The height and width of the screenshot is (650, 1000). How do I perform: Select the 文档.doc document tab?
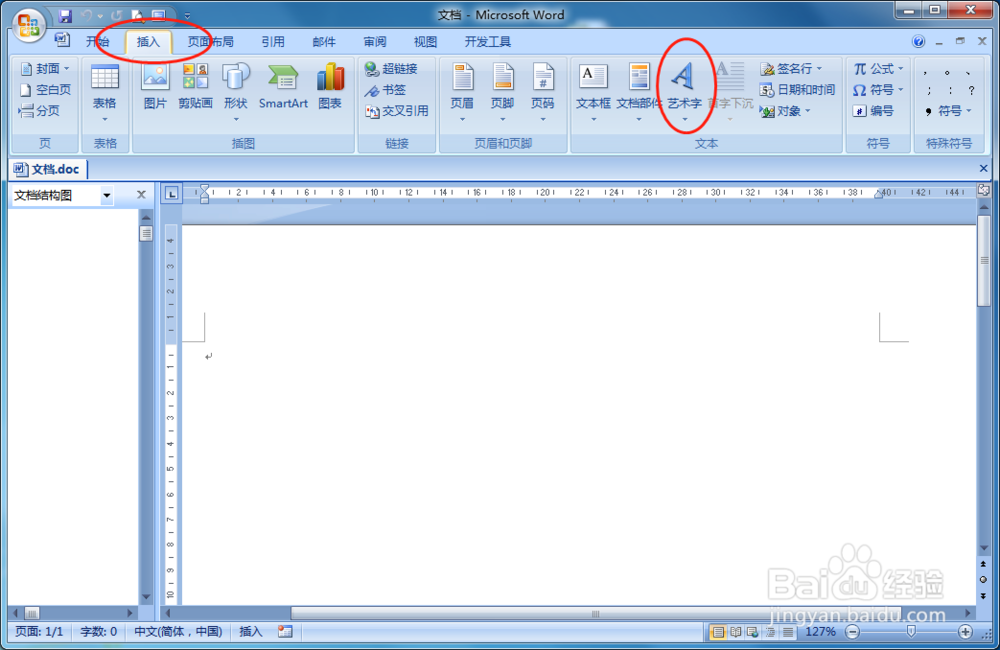tap(48, 169)
